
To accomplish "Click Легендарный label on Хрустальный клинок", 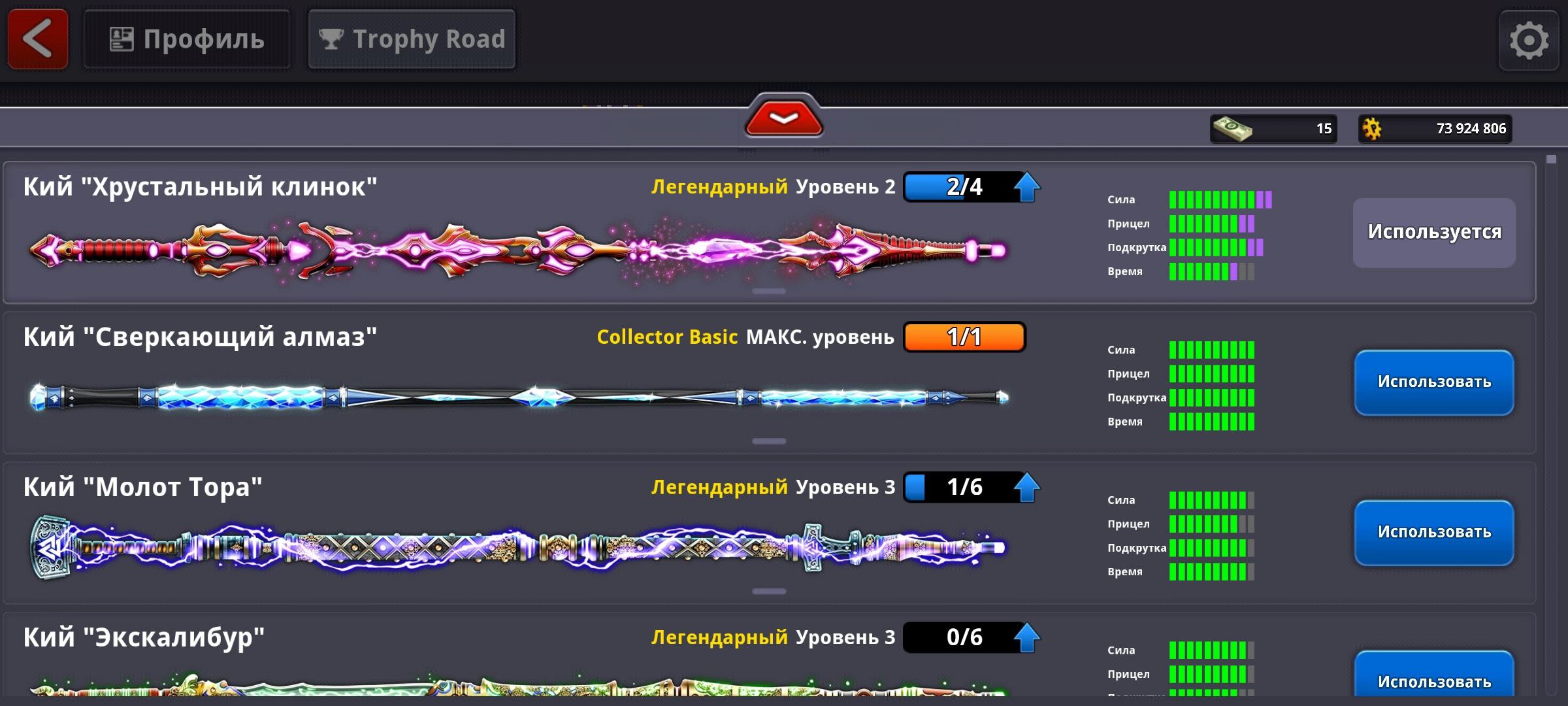I will point(719,188).
